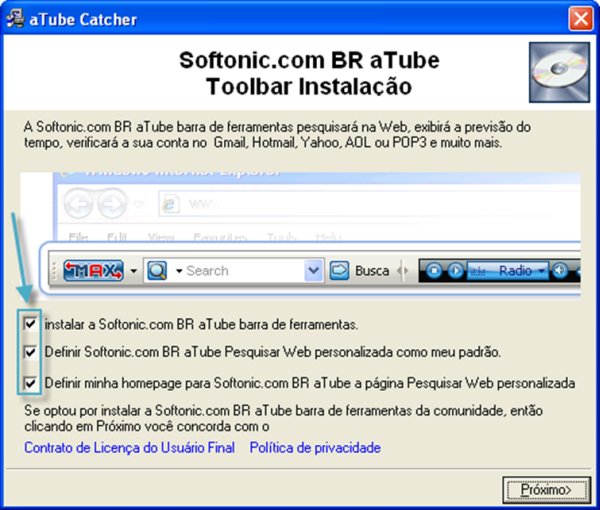Open the Política de privacidade link
Screen dimensions: 600x510
tap(317, 448)
